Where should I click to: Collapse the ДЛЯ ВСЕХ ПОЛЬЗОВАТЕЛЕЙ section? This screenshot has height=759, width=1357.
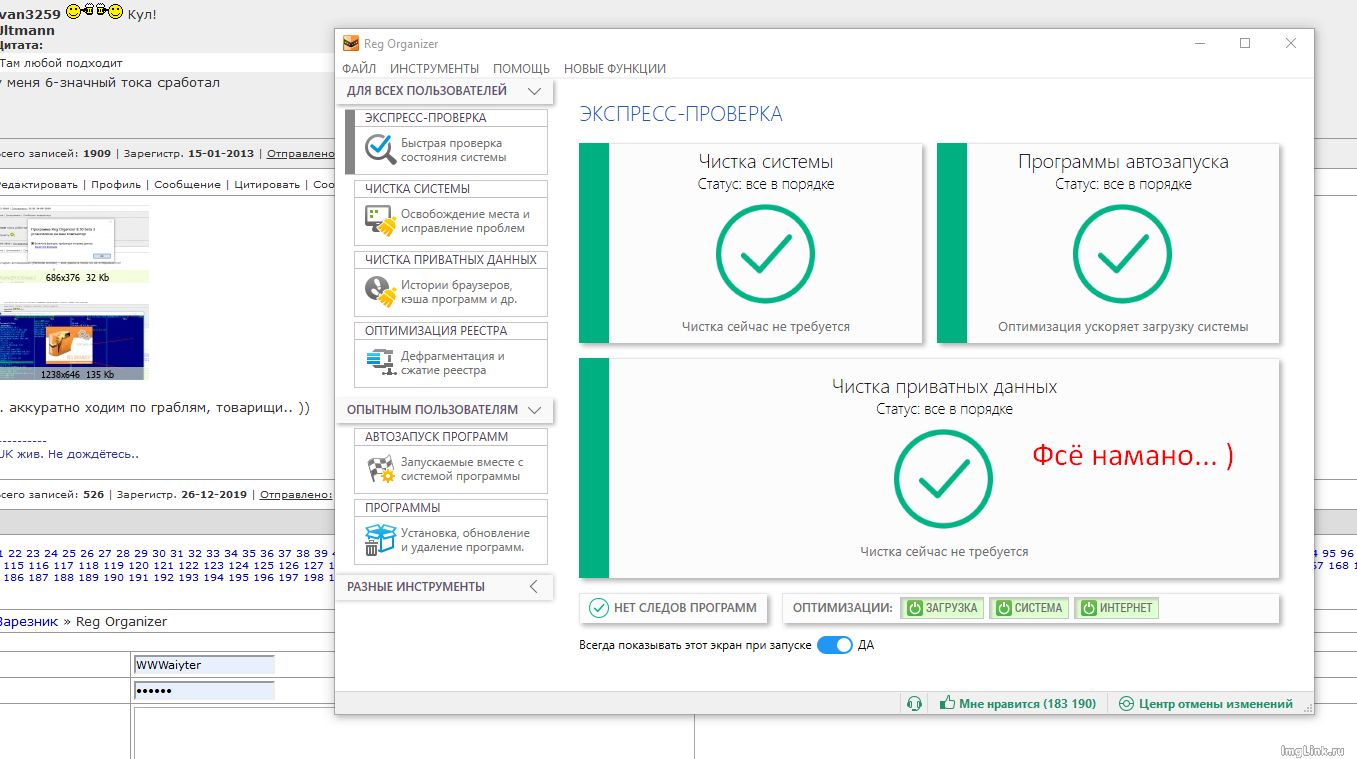click(x=535, y=91)
